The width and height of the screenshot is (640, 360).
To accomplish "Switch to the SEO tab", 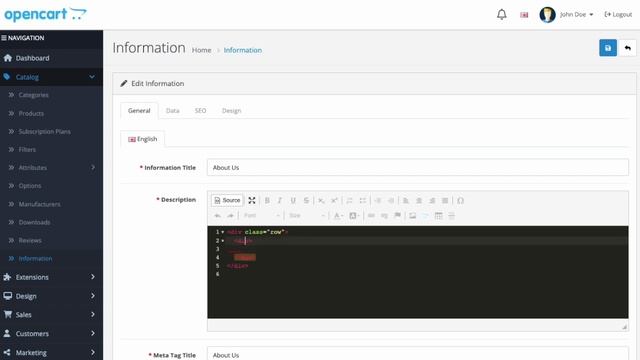I will click(200, 111).
